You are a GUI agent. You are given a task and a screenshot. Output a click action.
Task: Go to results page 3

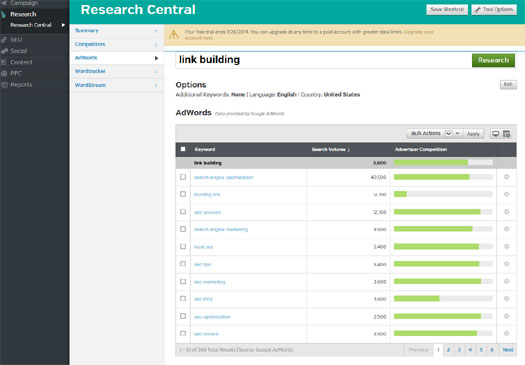[x=459, y=350]
